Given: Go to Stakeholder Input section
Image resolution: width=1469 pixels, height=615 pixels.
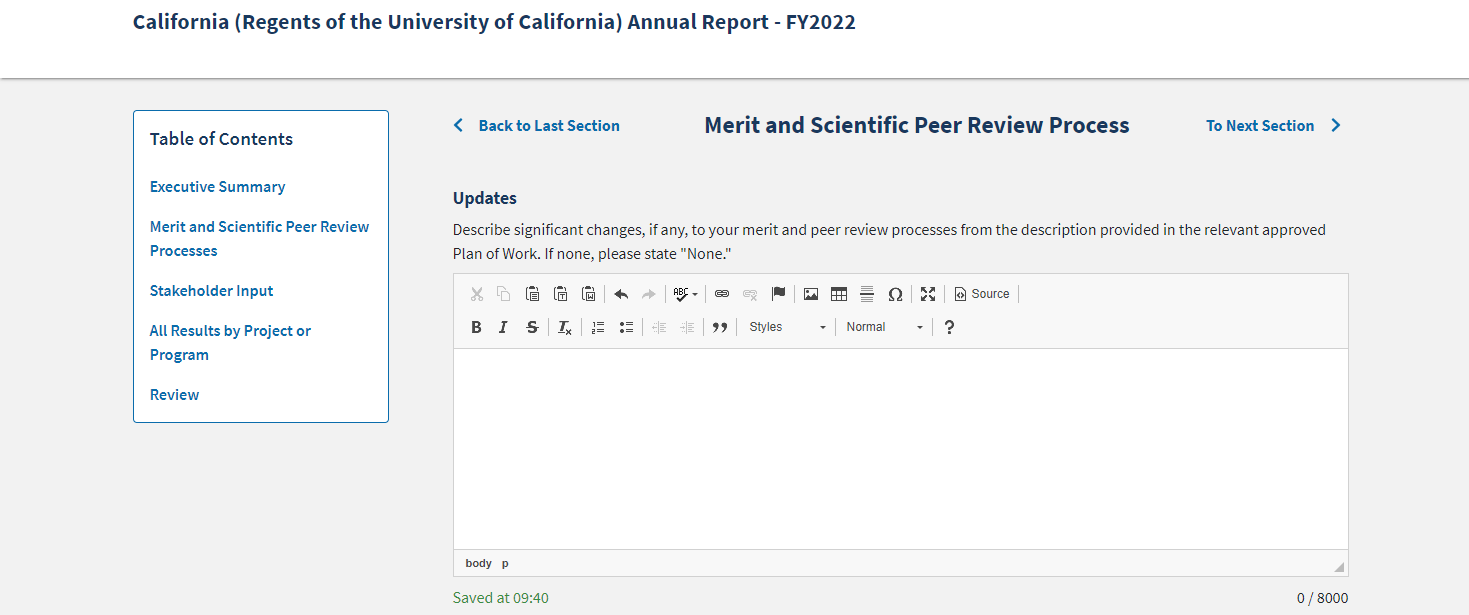Looking at the screenshot, I should [211, 291].
